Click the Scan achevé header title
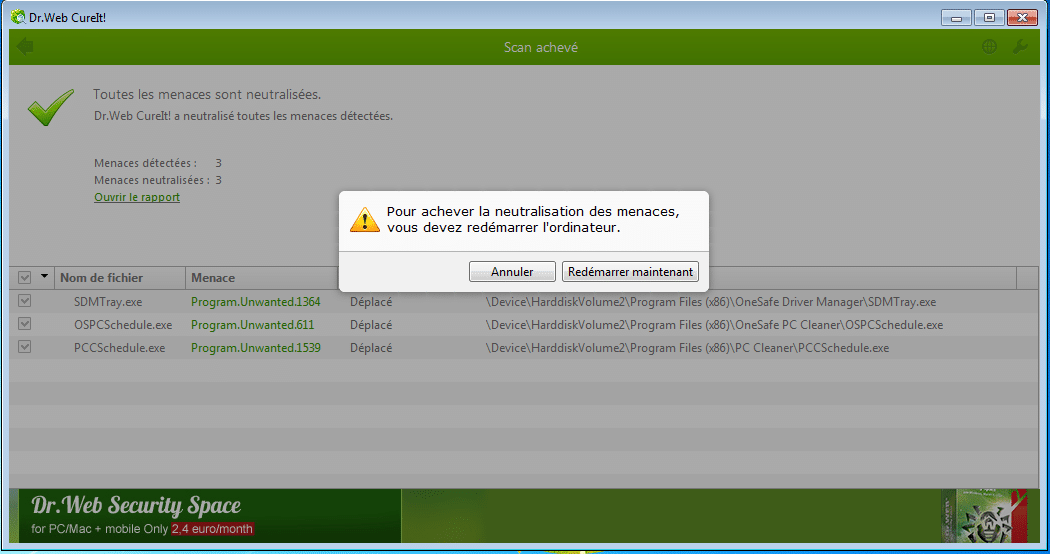Image resolution: width=1050 pixels, height=554 pixels. point(541,48)
